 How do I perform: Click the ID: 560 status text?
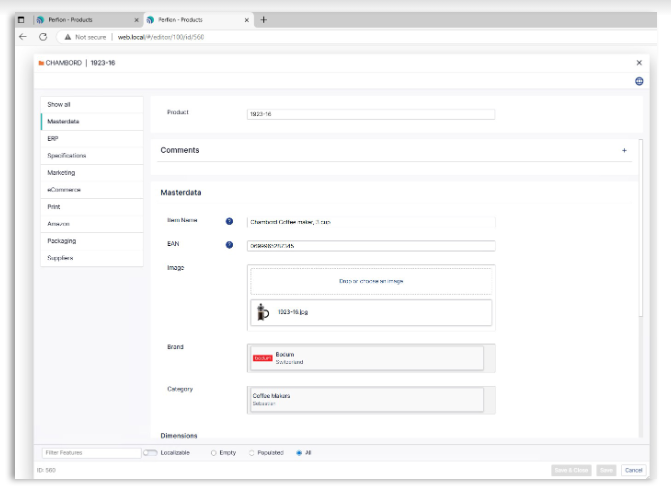[46, 470]
